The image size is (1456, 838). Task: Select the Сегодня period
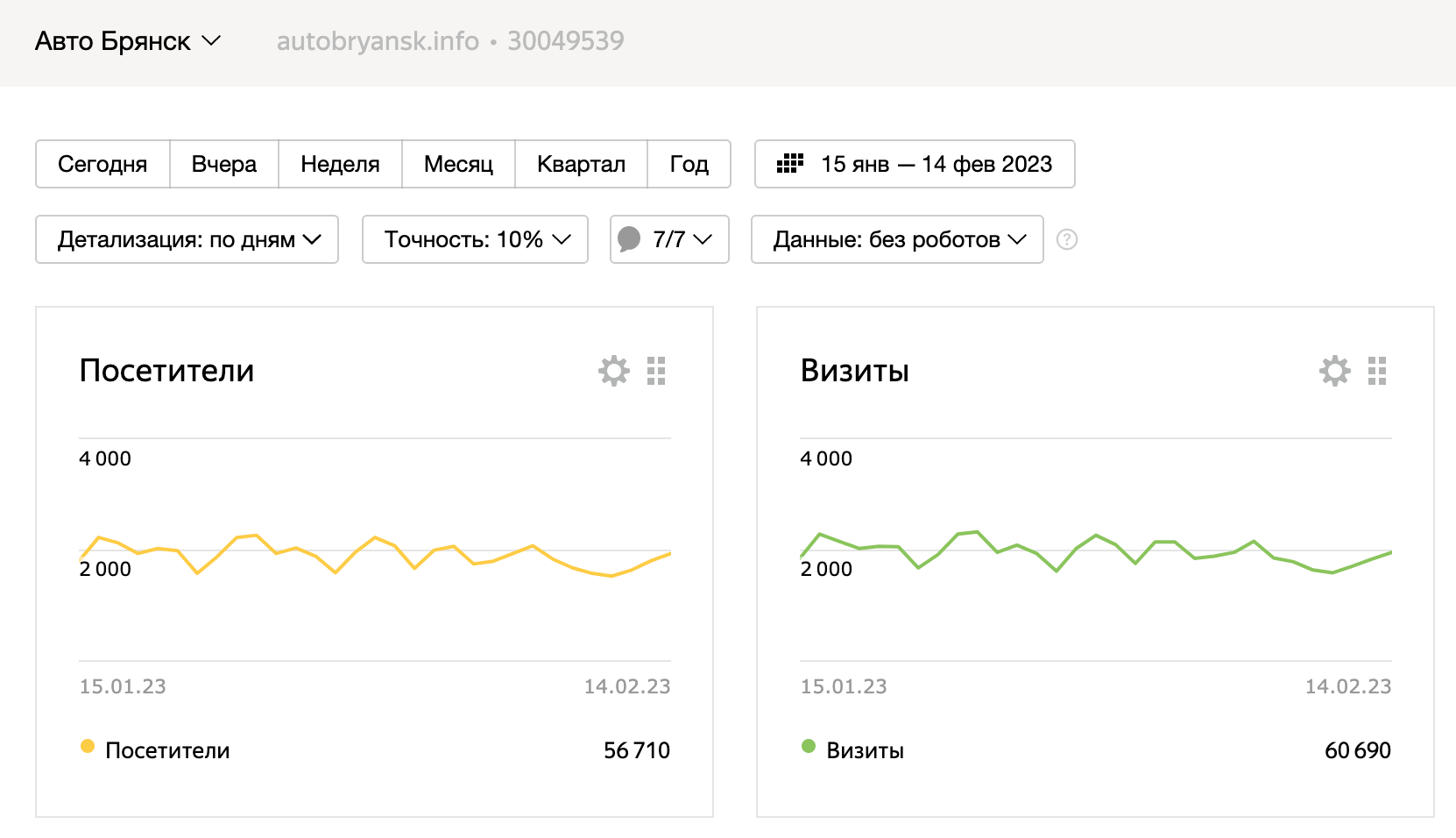coord(102,164)
